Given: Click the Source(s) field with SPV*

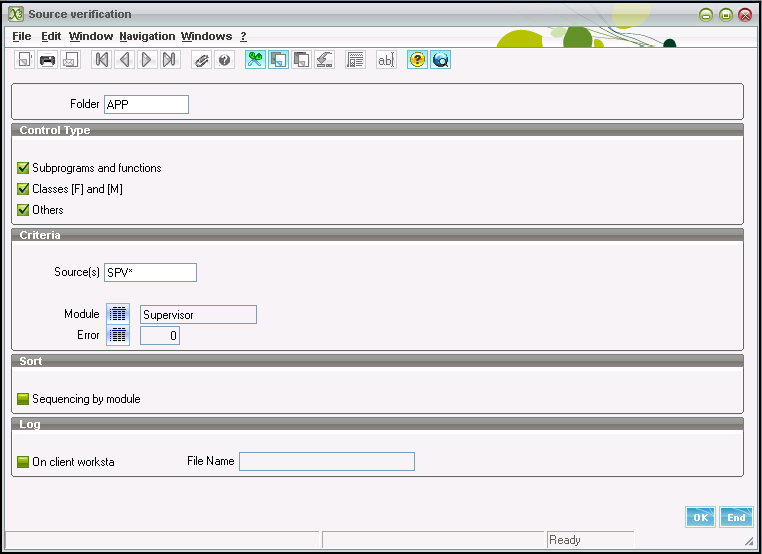Looking at the screenshot, I should [150, 273].
